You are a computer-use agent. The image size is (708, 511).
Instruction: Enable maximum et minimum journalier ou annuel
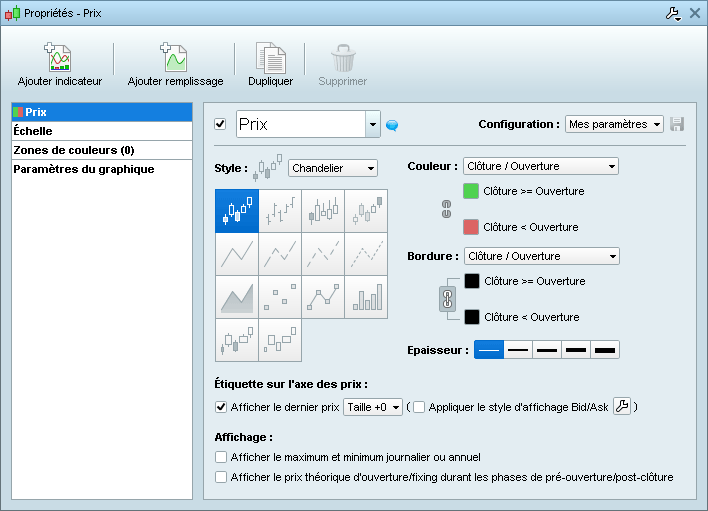point(222,457)
